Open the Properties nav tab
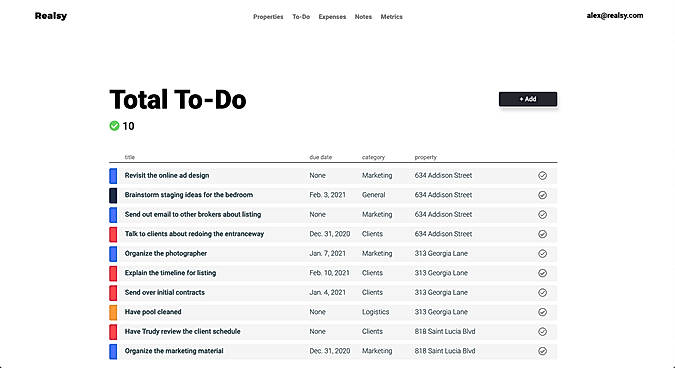The width and height of the screenshot is (675, 368). coord(268,17)
